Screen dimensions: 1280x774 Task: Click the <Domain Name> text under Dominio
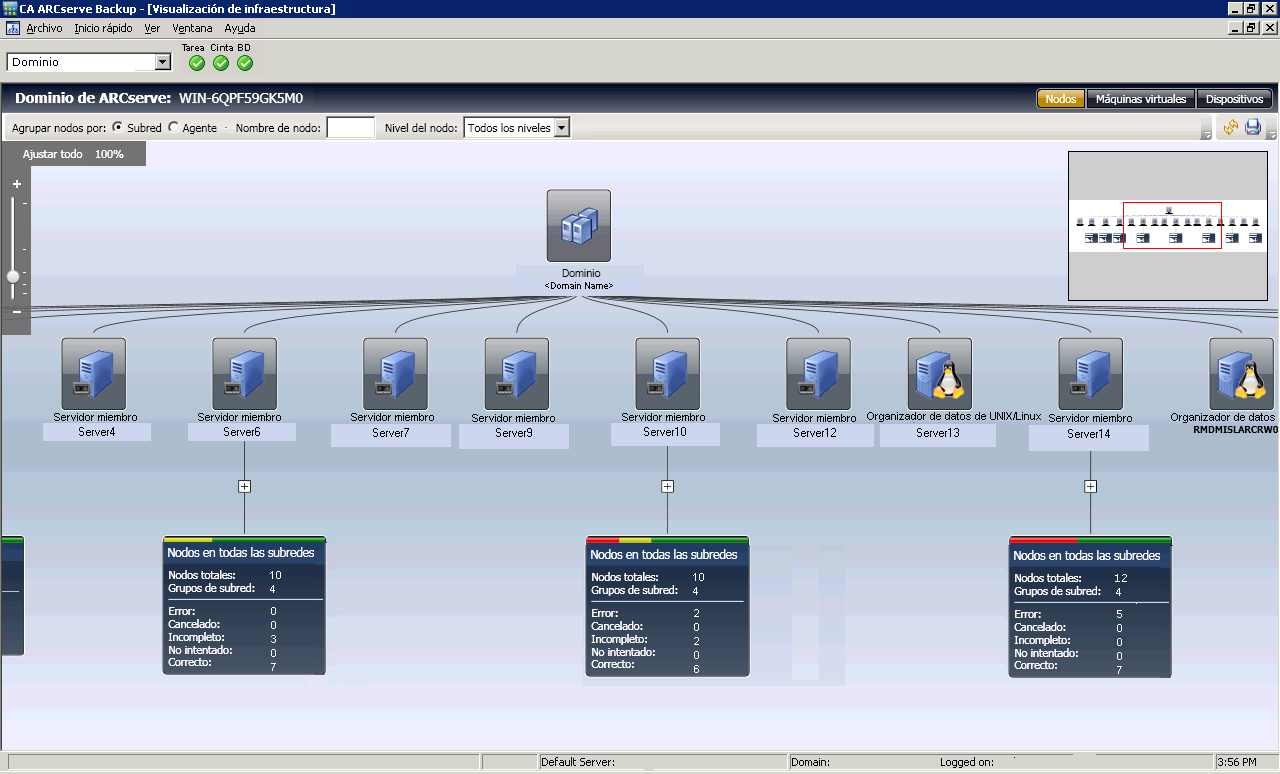point(579,286)
